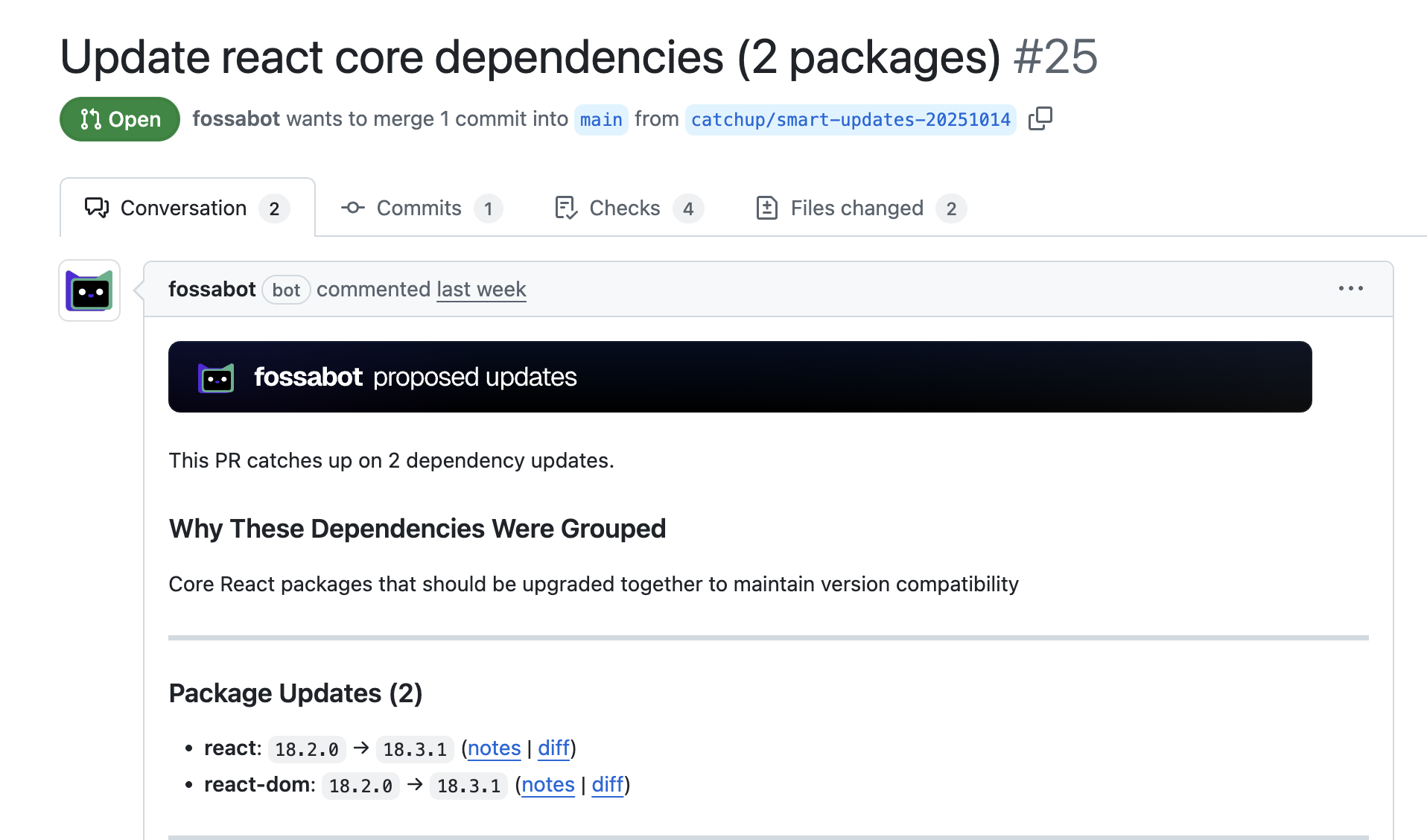Click the 'last week' timestamp link
Screen dimensions: 1427x840
click(x=481, y=289)
